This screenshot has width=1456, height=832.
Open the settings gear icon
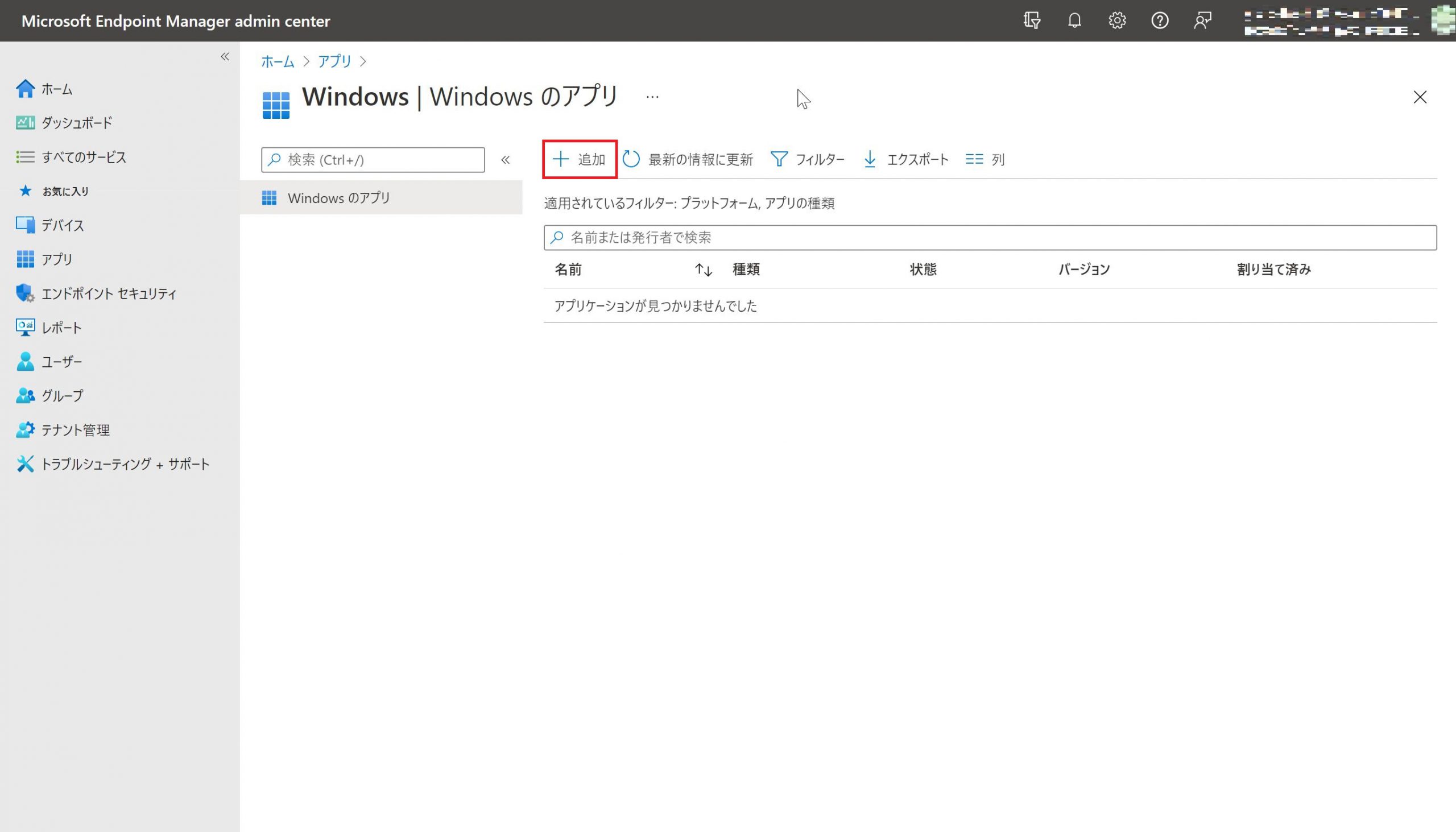coord(1117,21)
